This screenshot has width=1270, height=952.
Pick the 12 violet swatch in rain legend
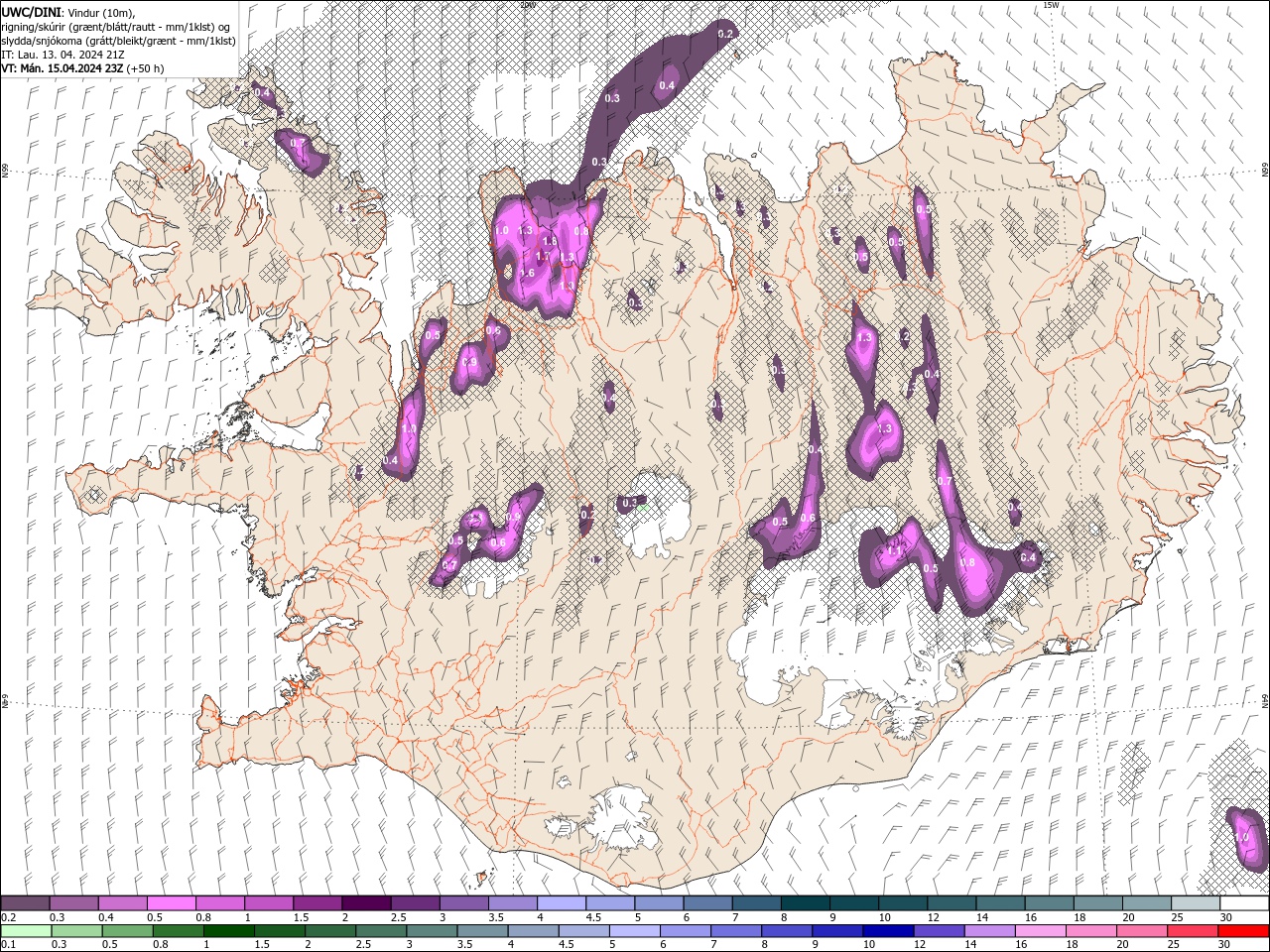coord(939,931)
